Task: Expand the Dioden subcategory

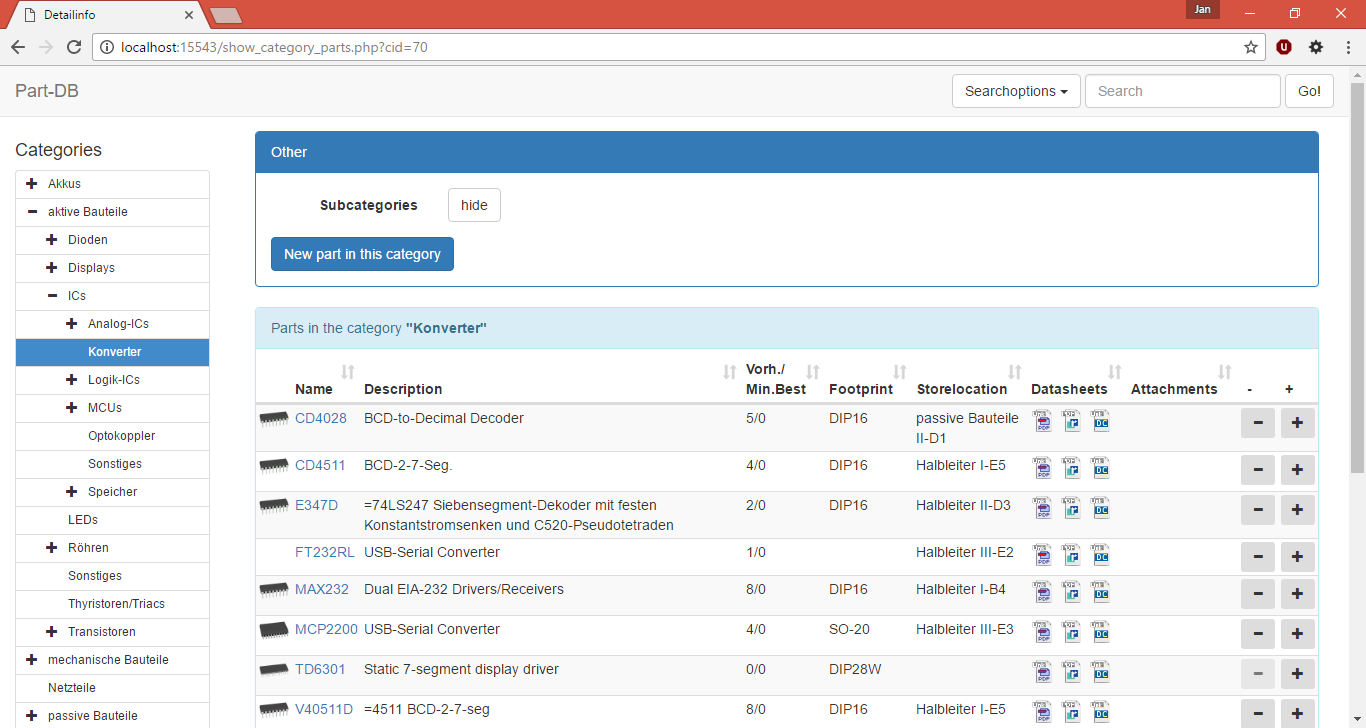Action: pyautogui.click(x=52, y=240)
